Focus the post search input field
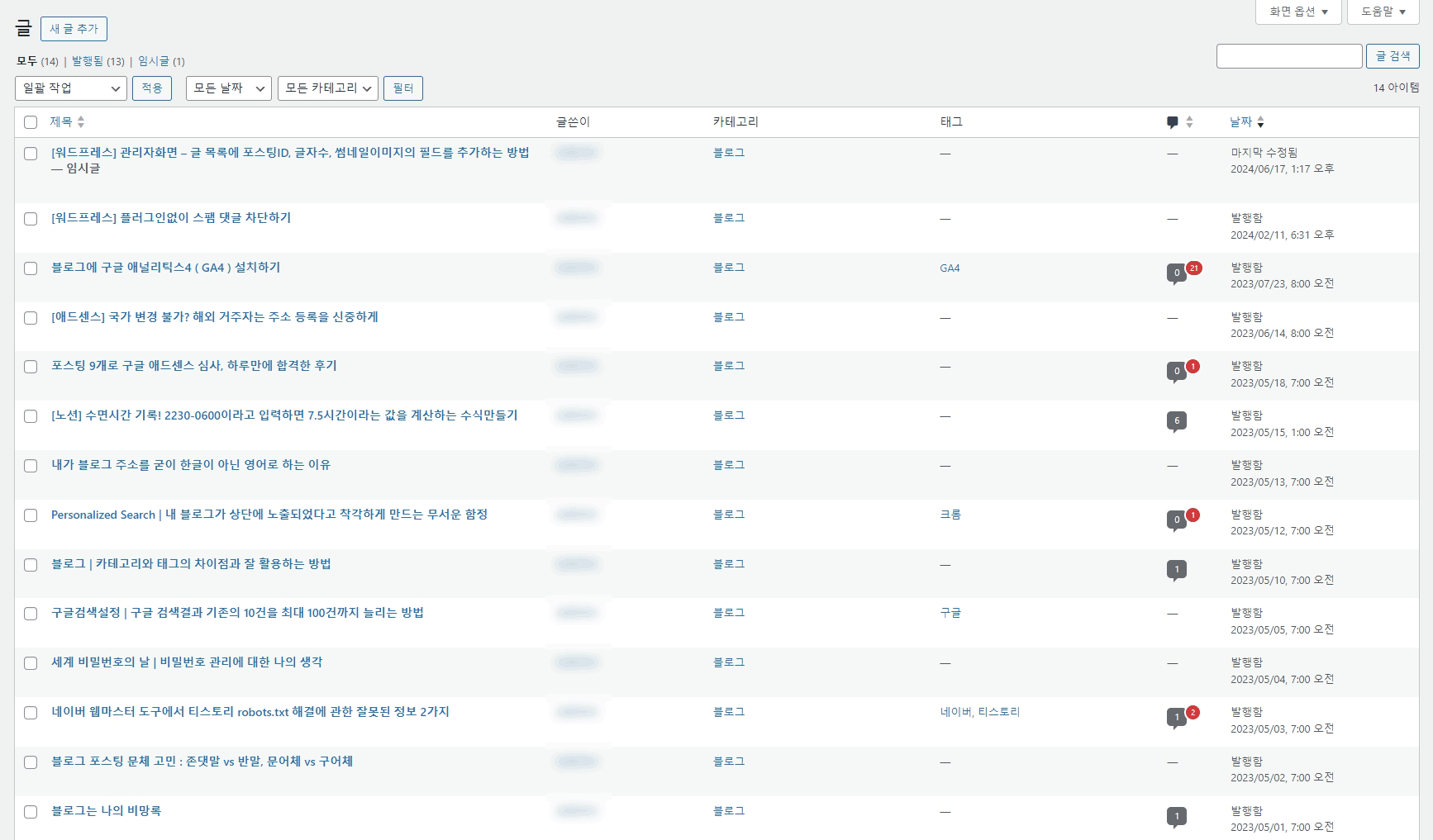The width and height of the screenshot is (1433, 840). click(x=1289, y=56)
